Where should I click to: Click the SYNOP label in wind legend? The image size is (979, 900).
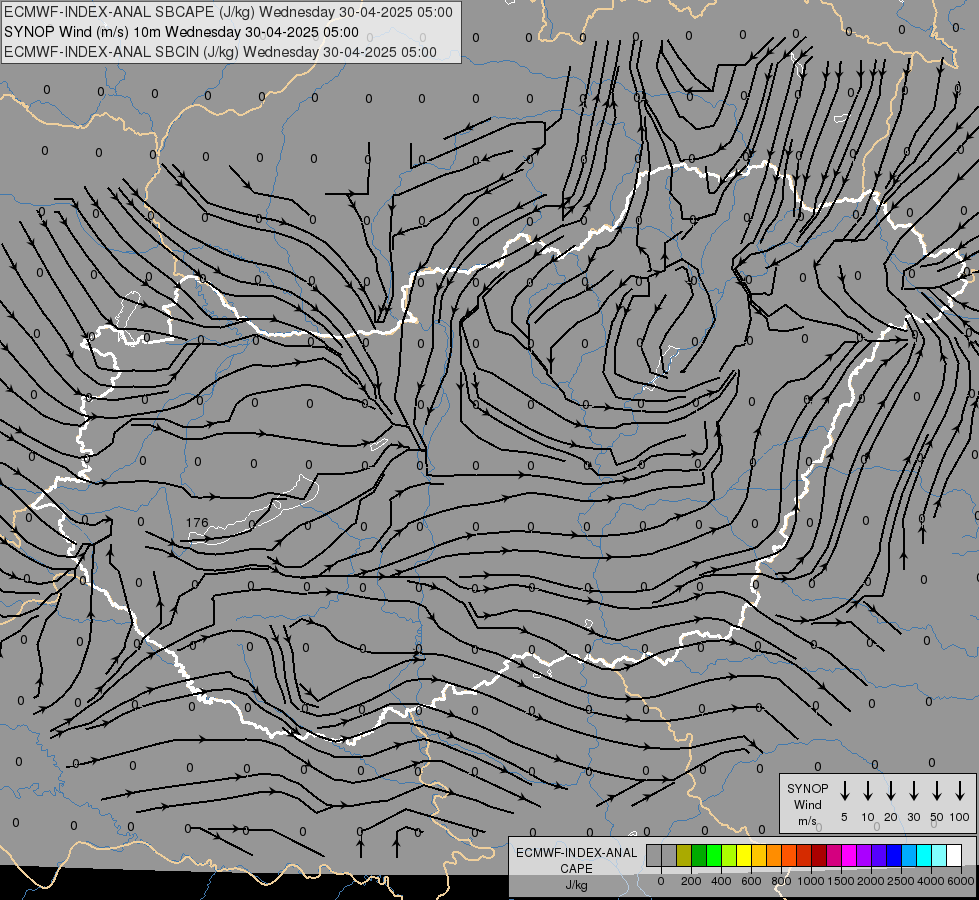[x=807, y=788]
